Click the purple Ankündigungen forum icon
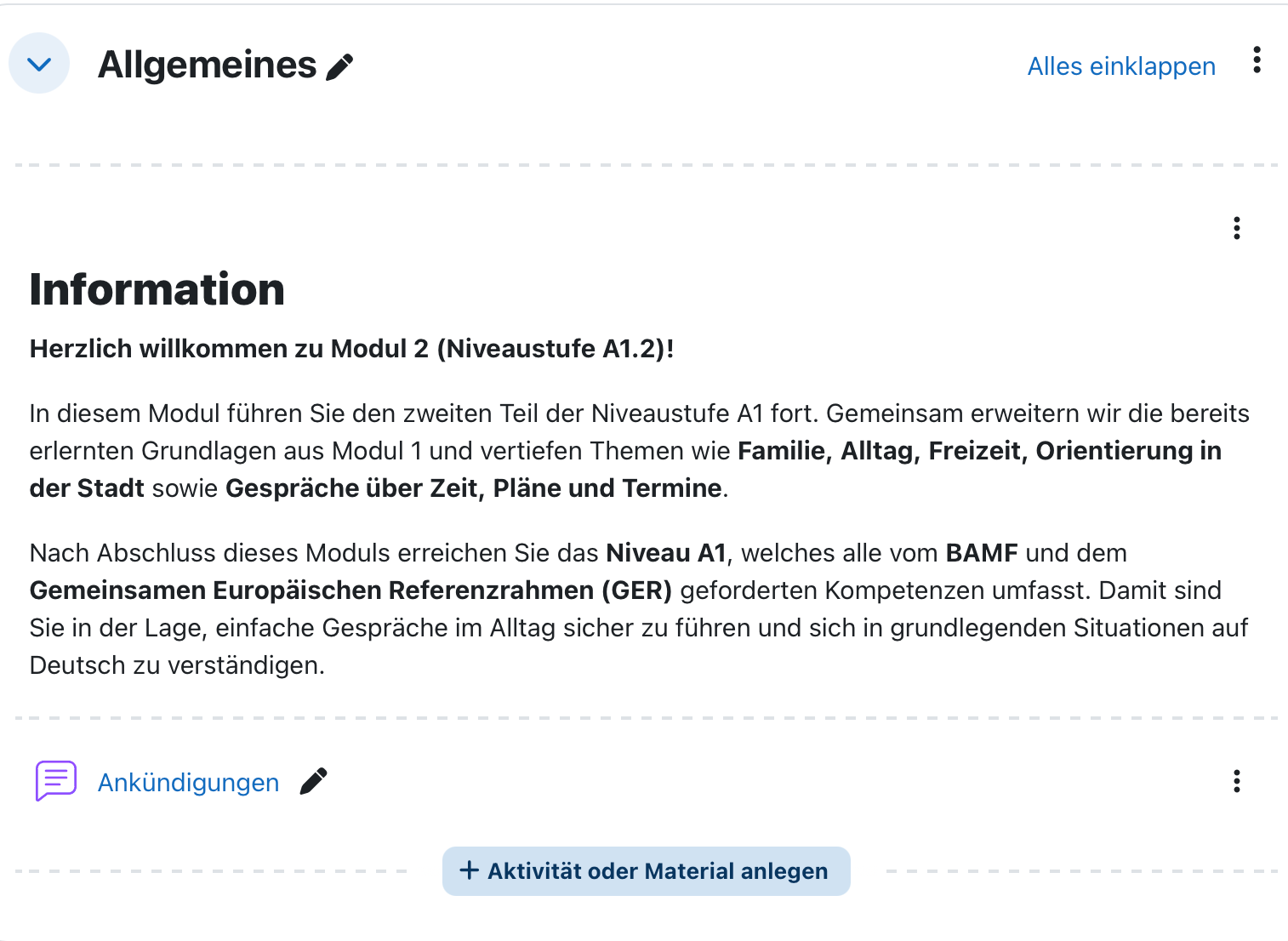This screenshot has width=1288, height=941. tap(55, 781)
